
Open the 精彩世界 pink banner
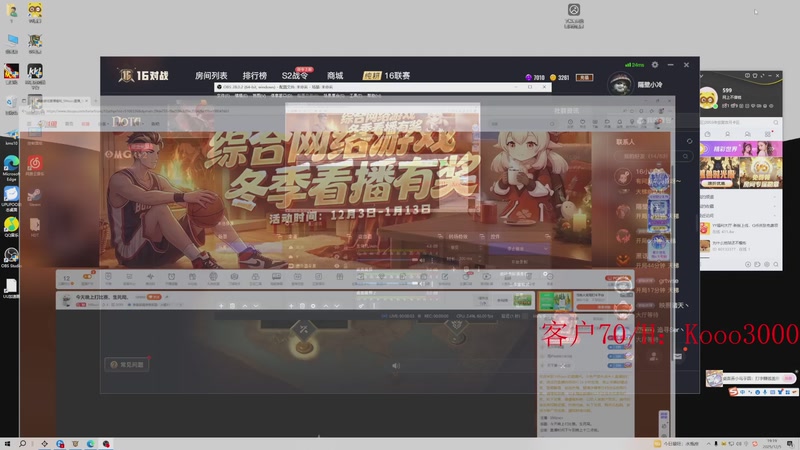(x=741, y=149)
